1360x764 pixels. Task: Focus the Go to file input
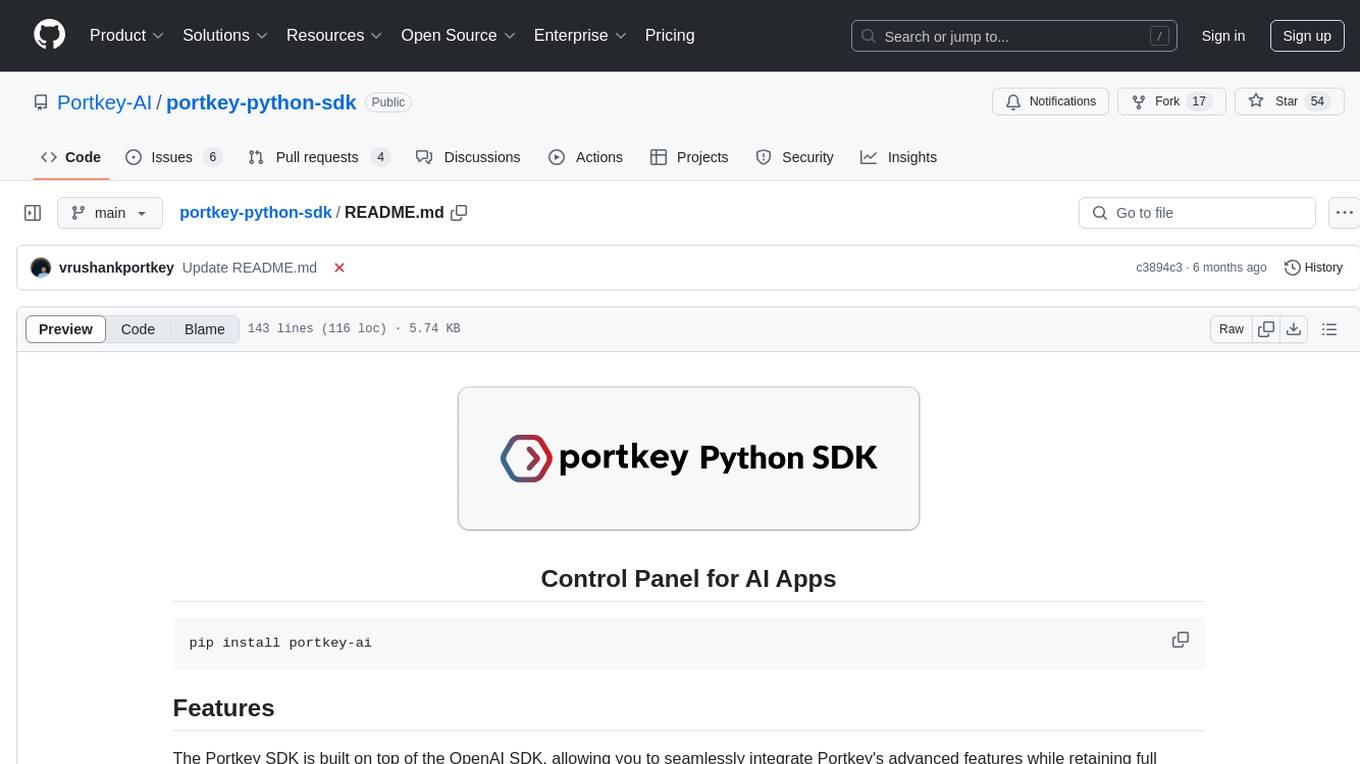point(1197,213)
